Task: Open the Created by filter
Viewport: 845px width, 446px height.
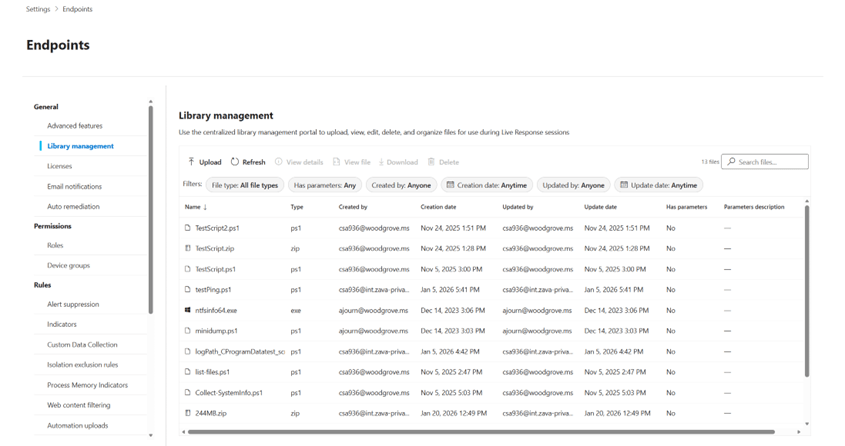Action: [400, 185]
